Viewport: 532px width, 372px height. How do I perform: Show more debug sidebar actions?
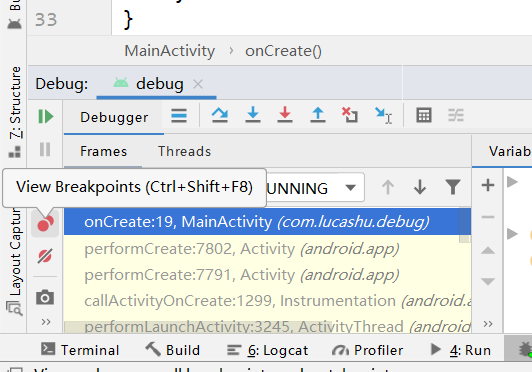[x=46, y=321]
